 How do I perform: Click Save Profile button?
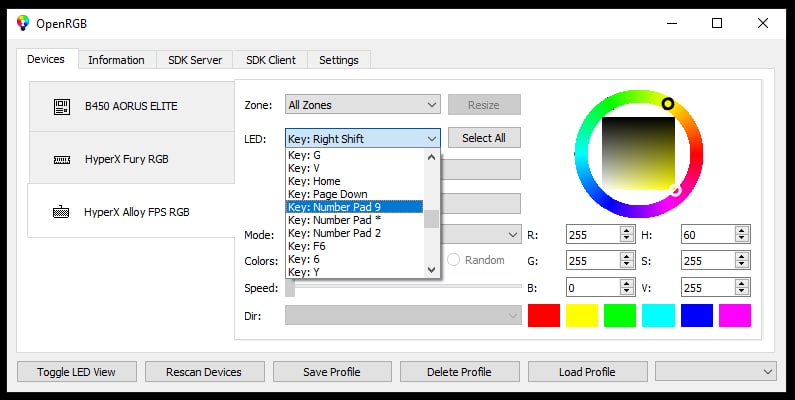pos(332,372)
